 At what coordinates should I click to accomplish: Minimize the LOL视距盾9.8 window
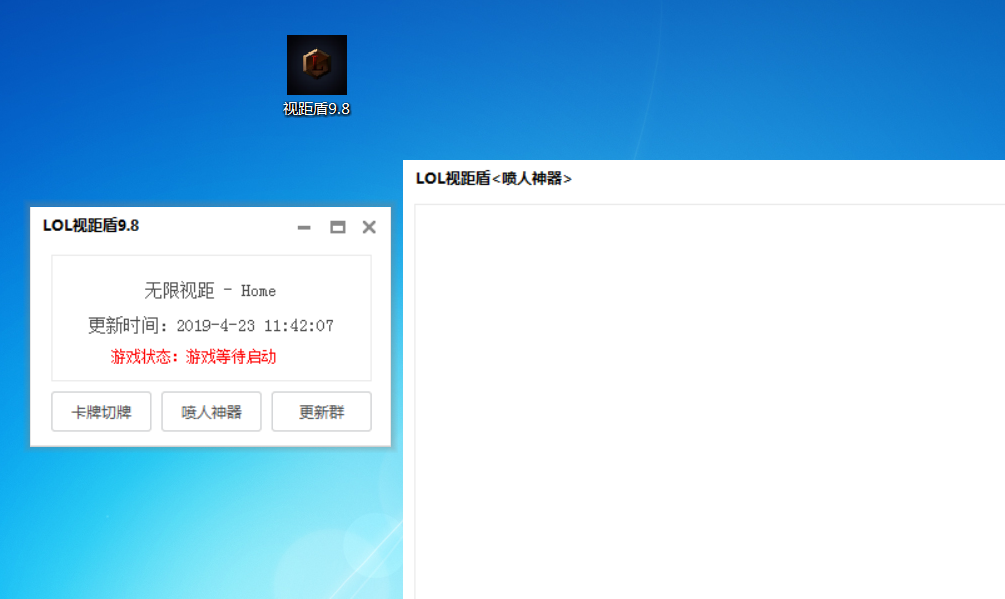304,227
